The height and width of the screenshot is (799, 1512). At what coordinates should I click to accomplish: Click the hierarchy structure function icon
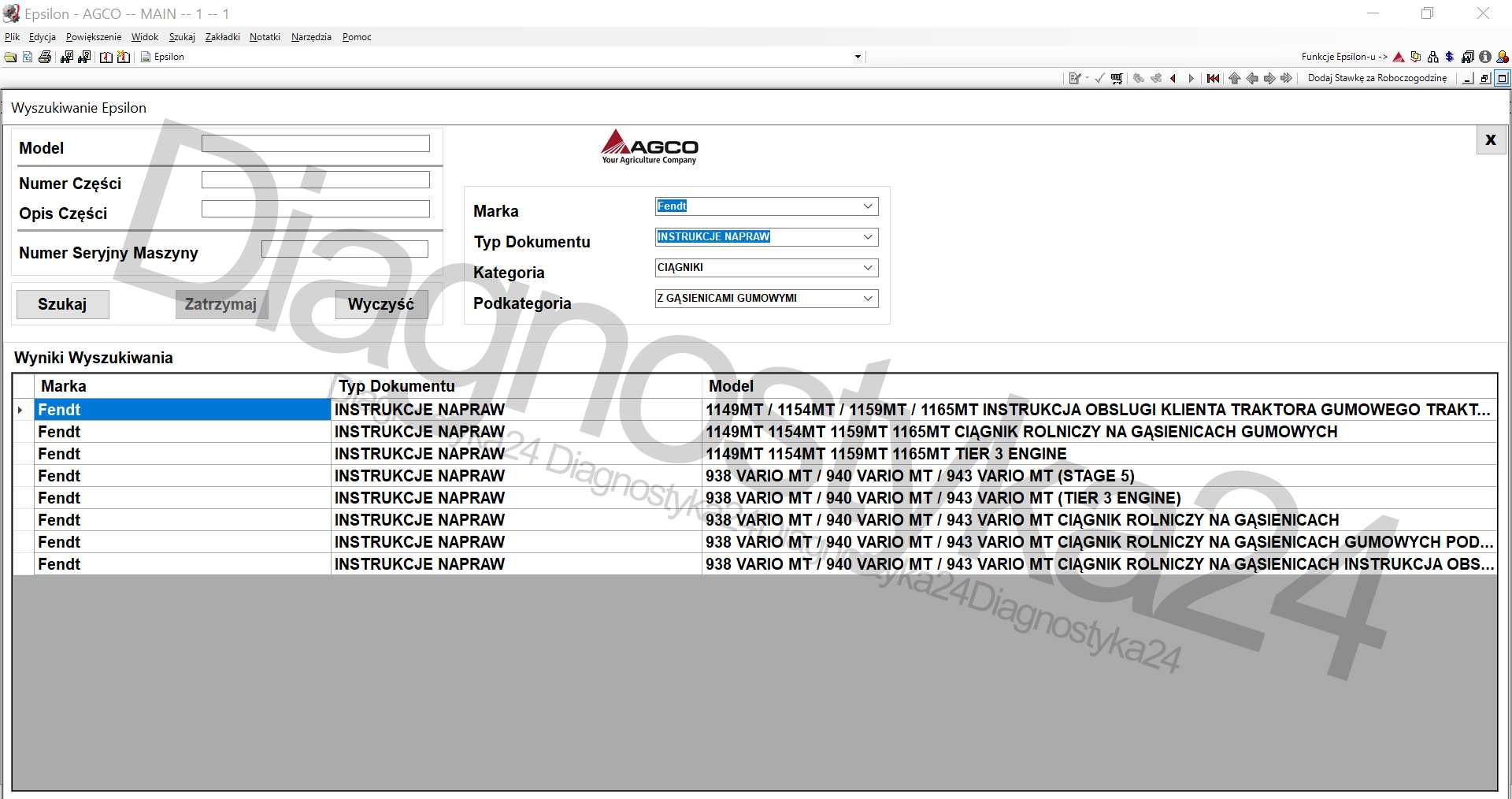coord(1432,57)
